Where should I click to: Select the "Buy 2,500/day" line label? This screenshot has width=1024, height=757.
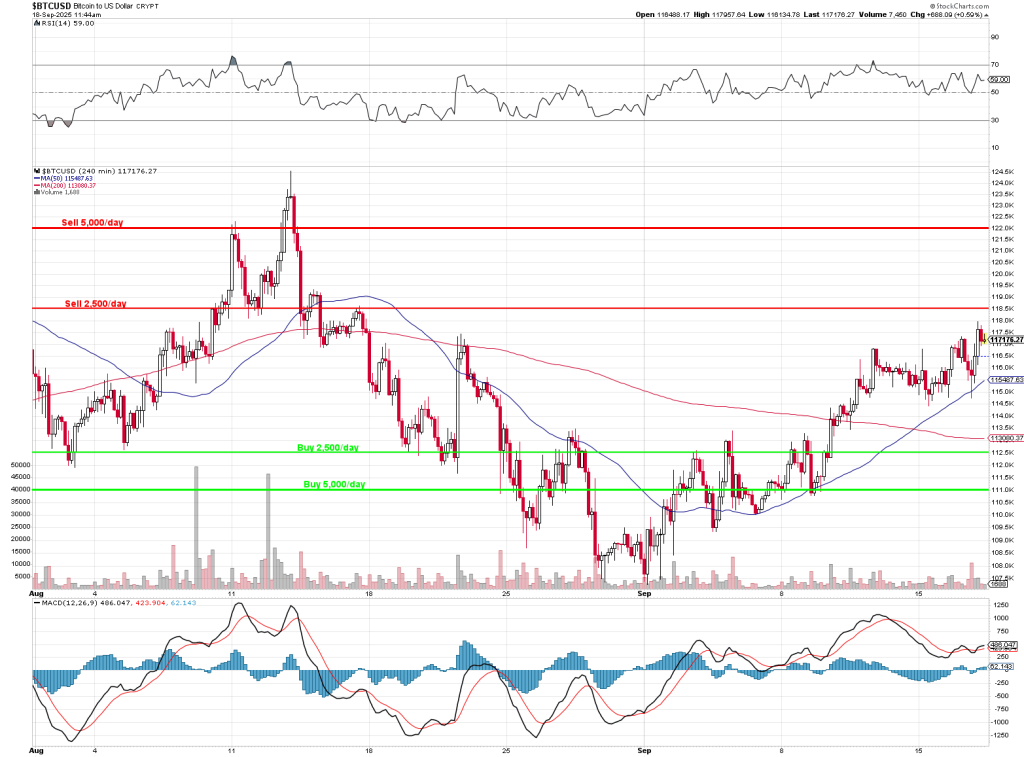(x=328, y=447)
